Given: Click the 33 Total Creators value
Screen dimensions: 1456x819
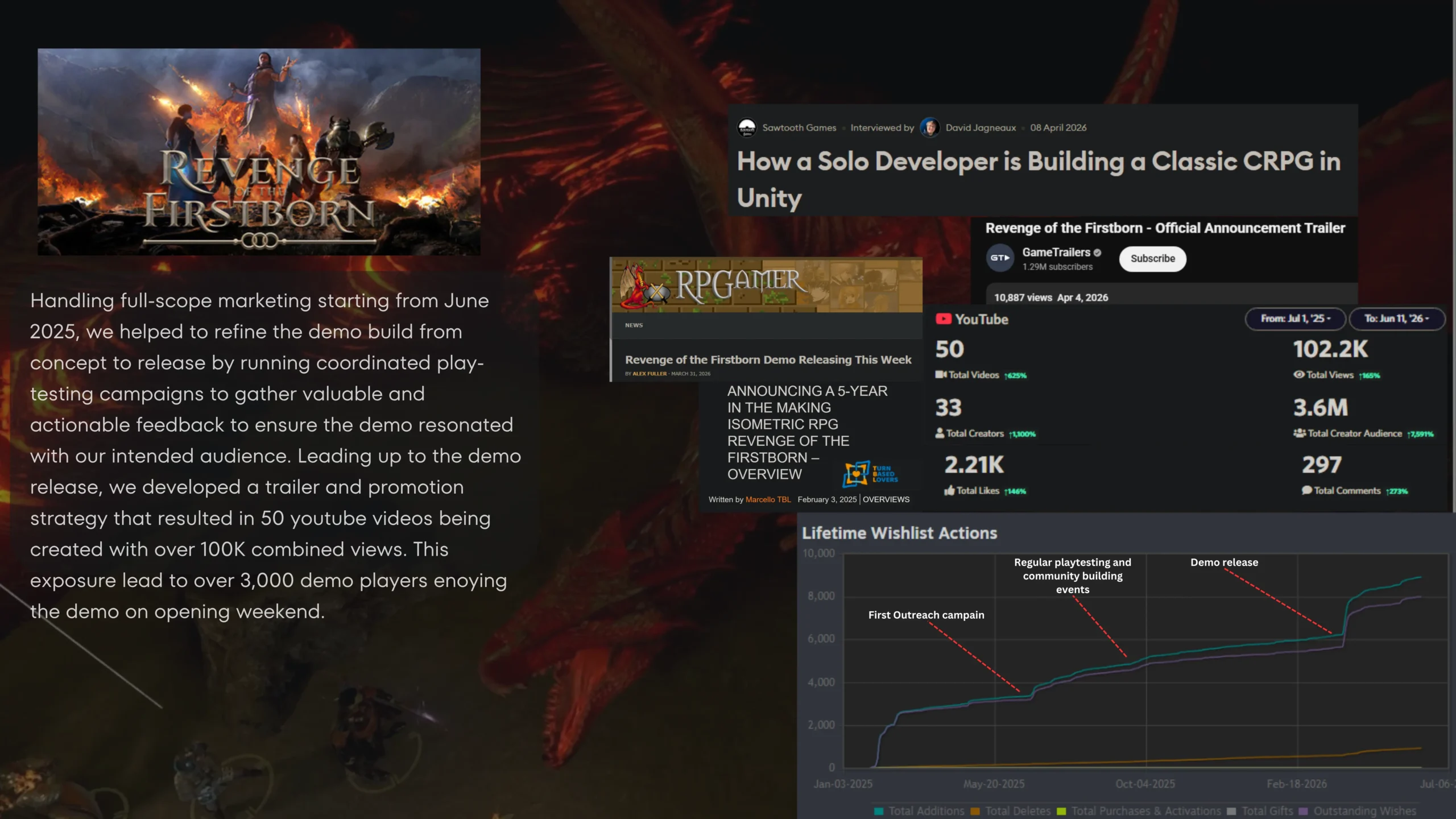Looking at the screenshot, I should click(x=949, y=408).
